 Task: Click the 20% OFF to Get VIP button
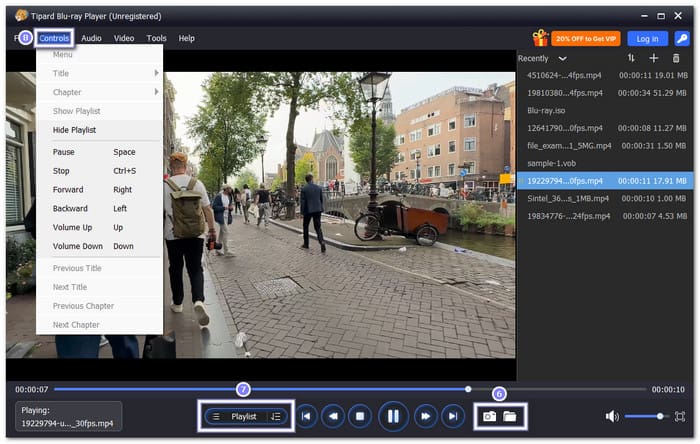(586, 39)
